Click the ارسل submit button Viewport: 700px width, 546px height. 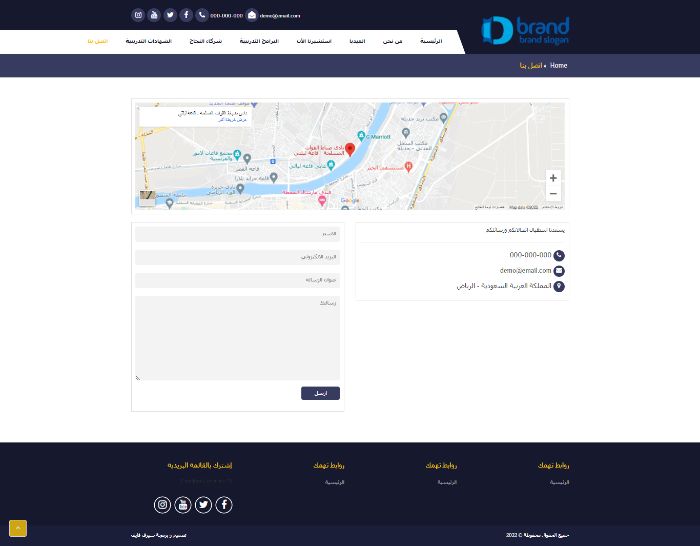click(x=320, y=393)
